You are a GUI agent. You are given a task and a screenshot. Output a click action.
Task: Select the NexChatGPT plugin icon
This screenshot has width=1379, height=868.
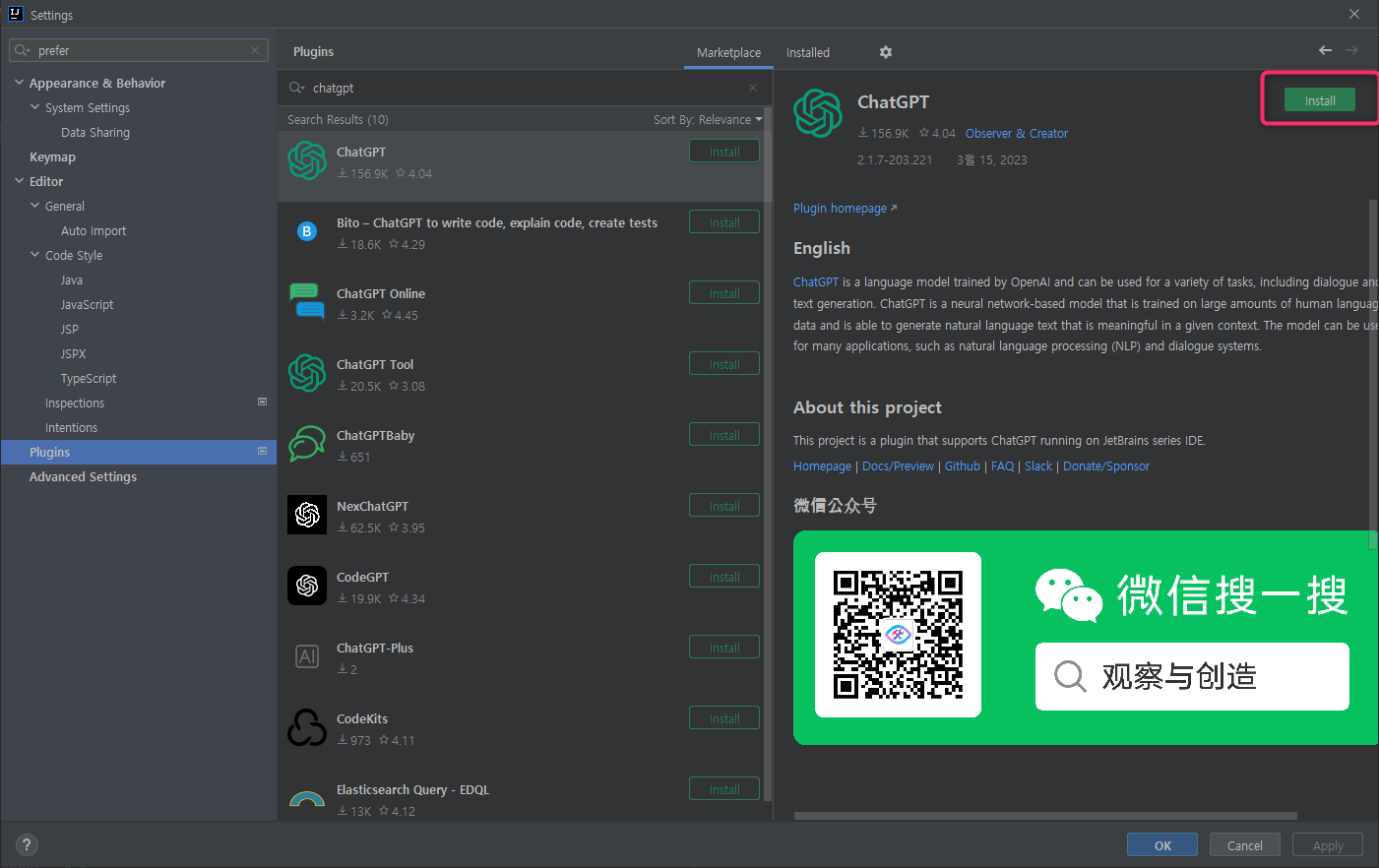click(x=307, y=515)
